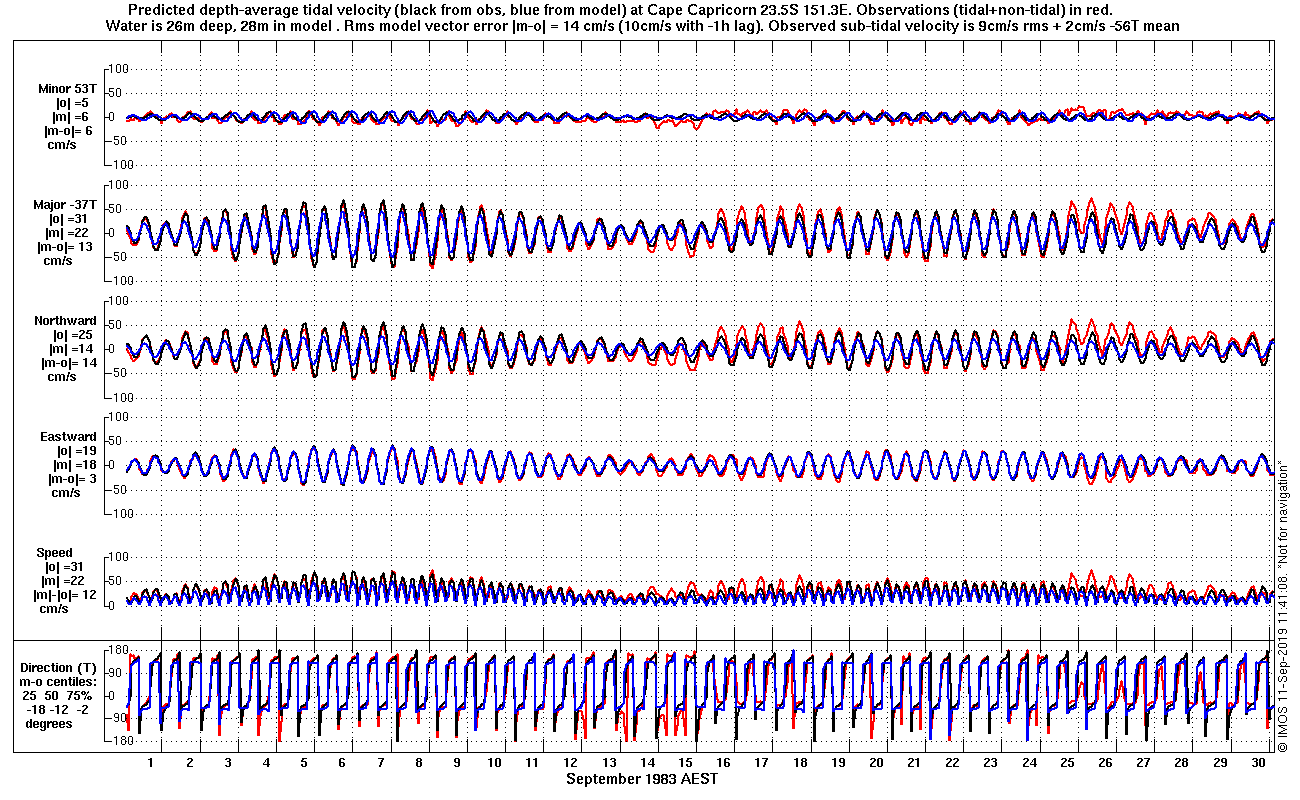Click '|o| =5' in the Minor panel

pos(72,103)
